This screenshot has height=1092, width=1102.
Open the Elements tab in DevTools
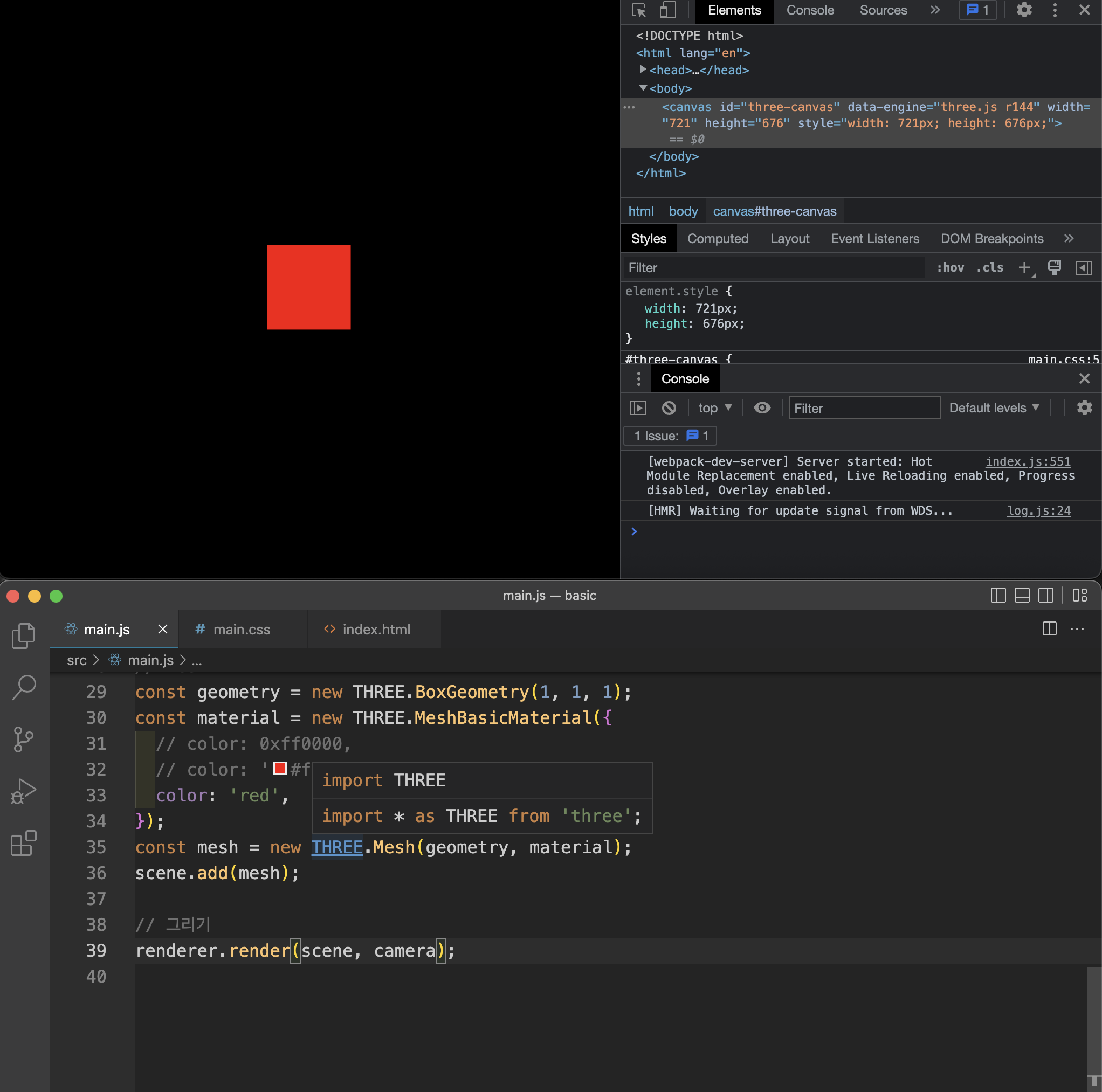pyautogui.click(x=734, y=10)
